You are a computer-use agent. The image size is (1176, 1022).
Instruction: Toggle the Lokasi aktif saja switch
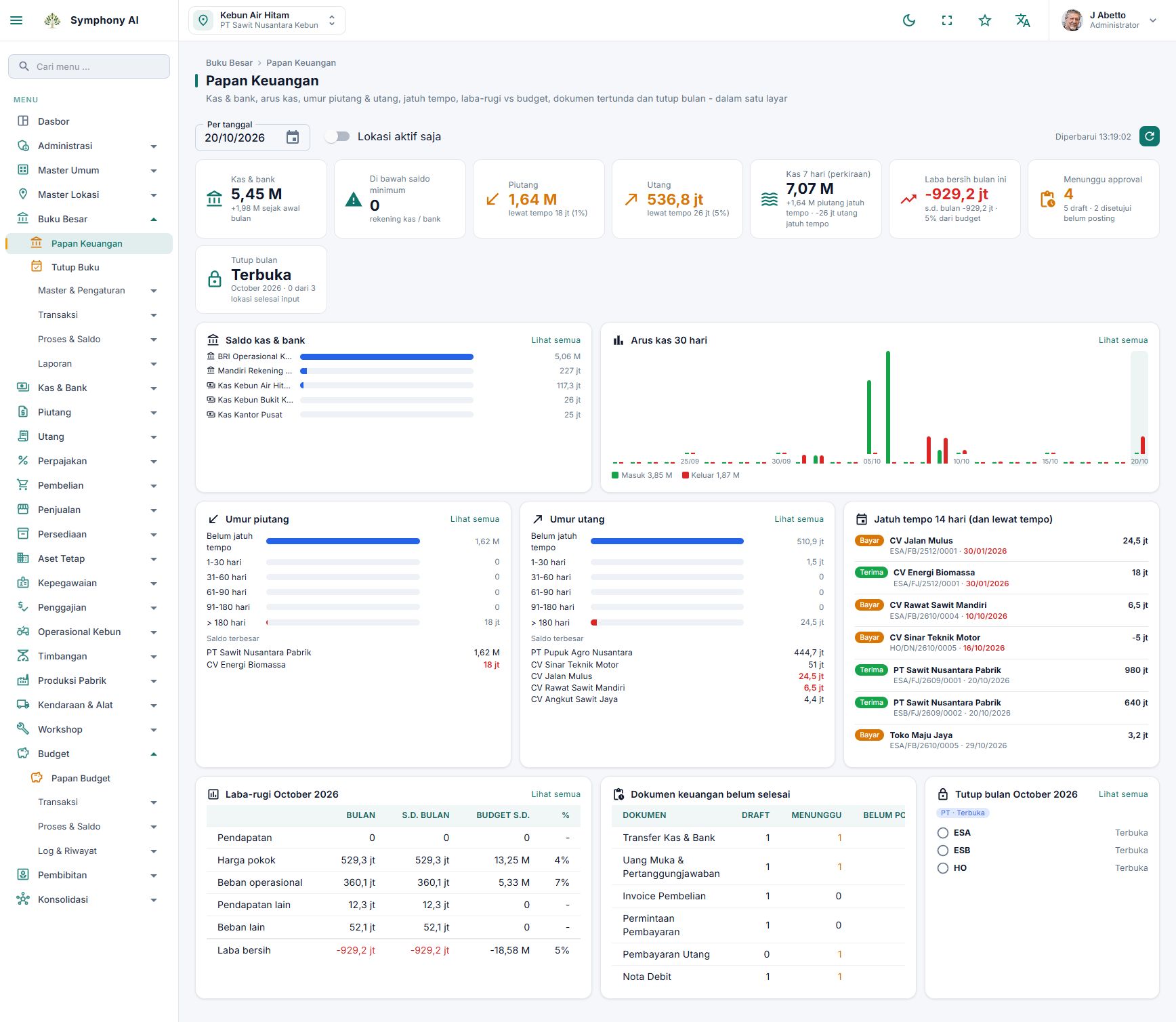(337, 136)
